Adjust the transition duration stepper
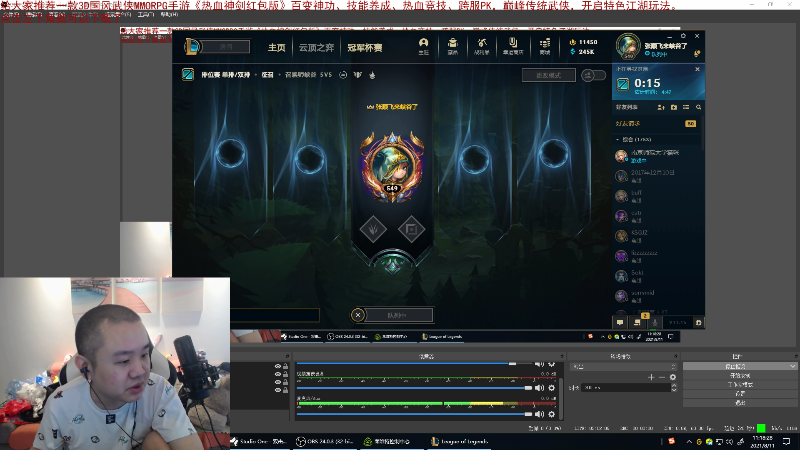The width and height of the screenshot is (800, 450). pos(674,388)
